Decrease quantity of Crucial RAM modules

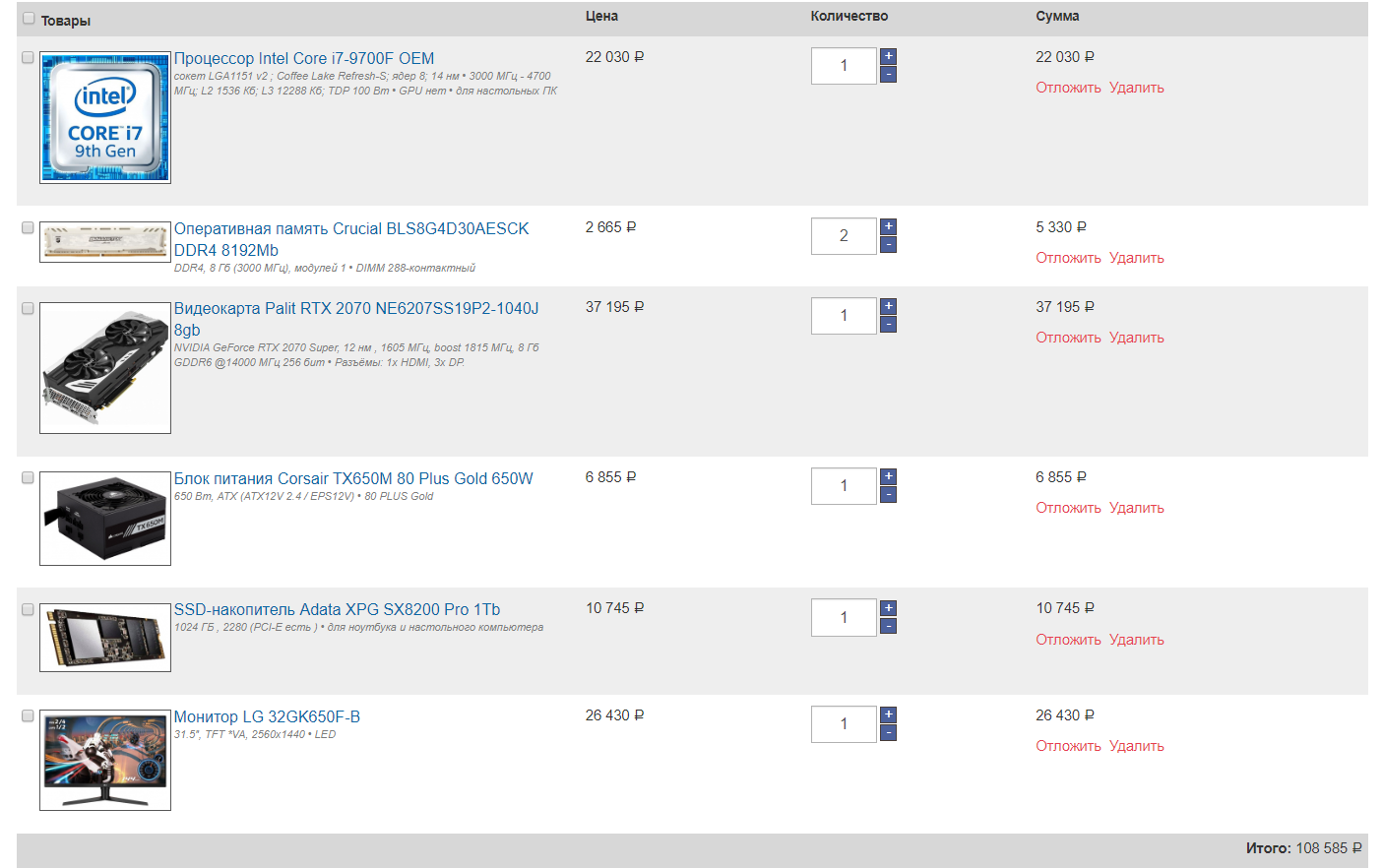[888, 245]
